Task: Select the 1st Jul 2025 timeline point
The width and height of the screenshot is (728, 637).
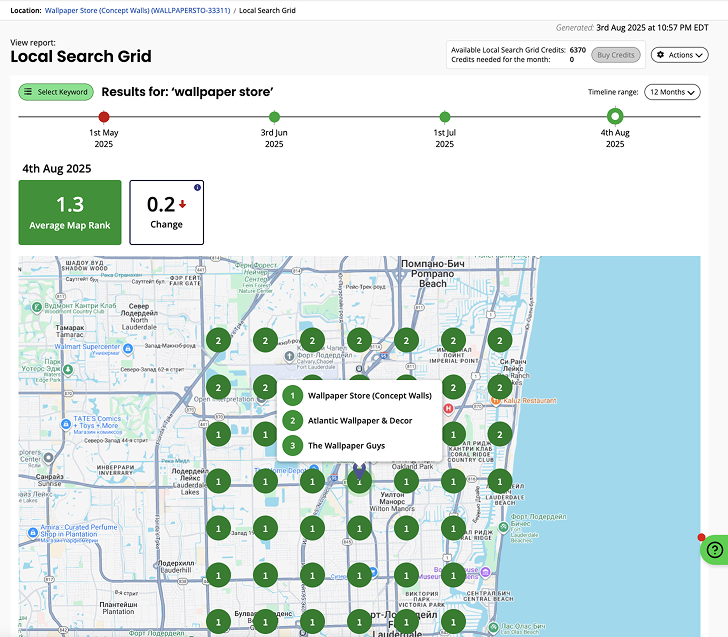Action: click(x=444, y=117)
